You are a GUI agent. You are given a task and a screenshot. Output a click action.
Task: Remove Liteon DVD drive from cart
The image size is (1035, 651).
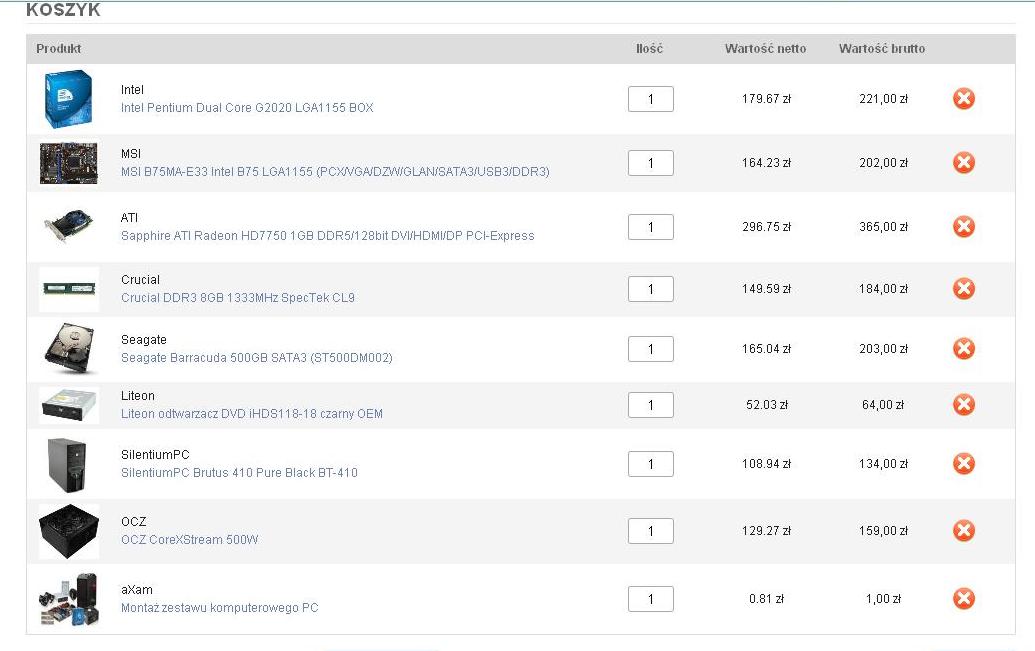pos(963,405)
